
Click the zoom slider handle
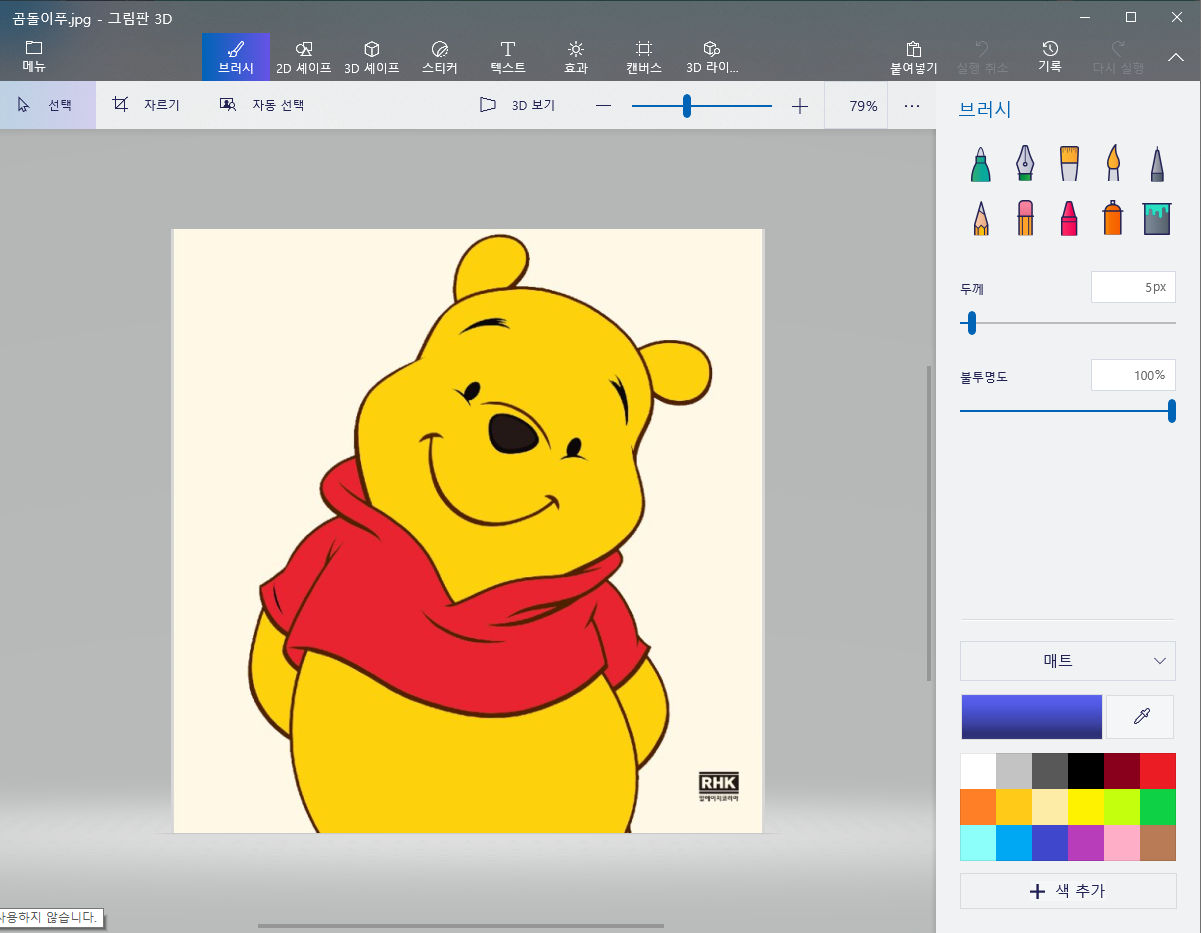point(687,105)
